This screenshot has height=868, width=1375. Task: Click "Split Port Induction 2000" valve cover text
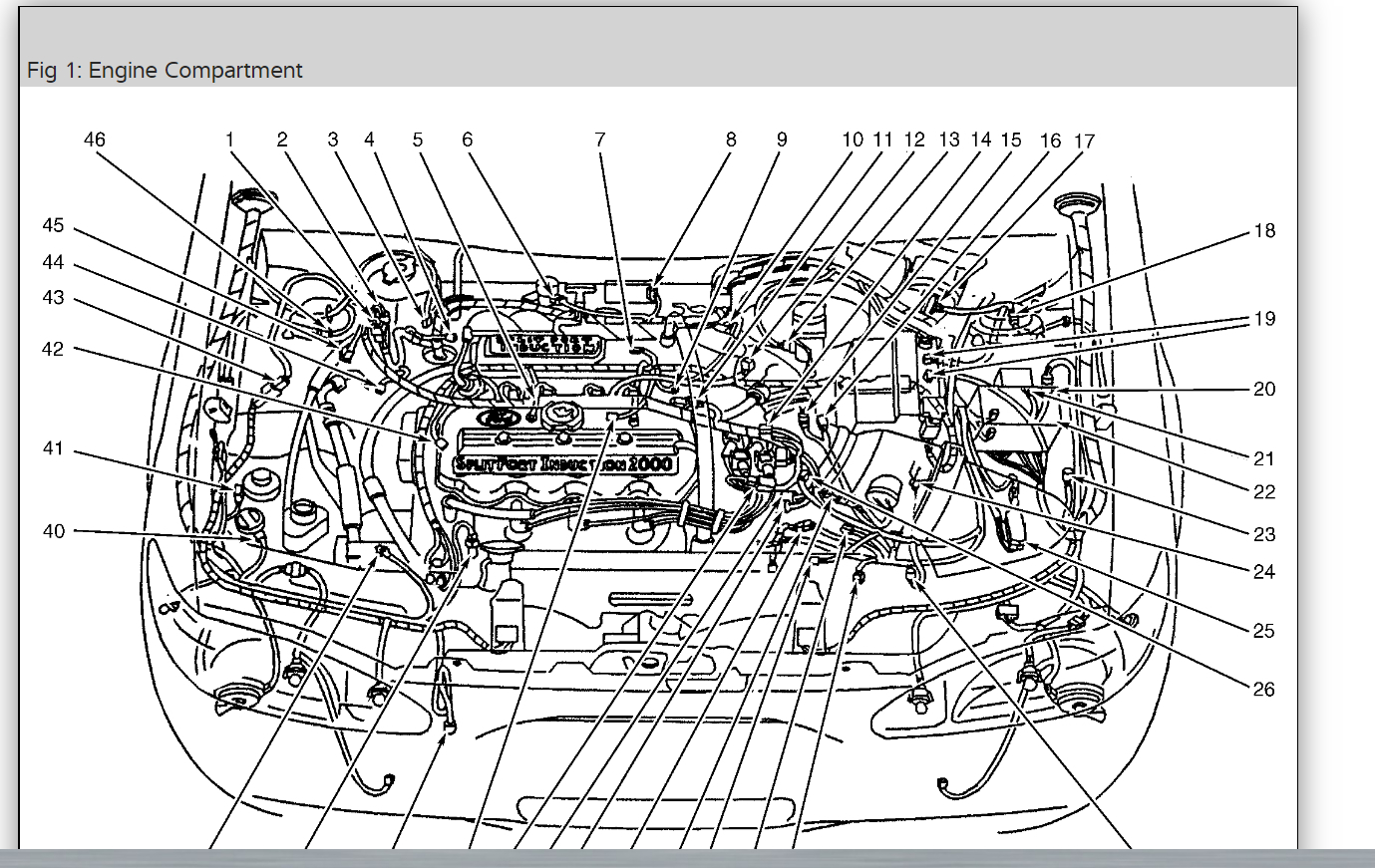click(x=564, y=464)
